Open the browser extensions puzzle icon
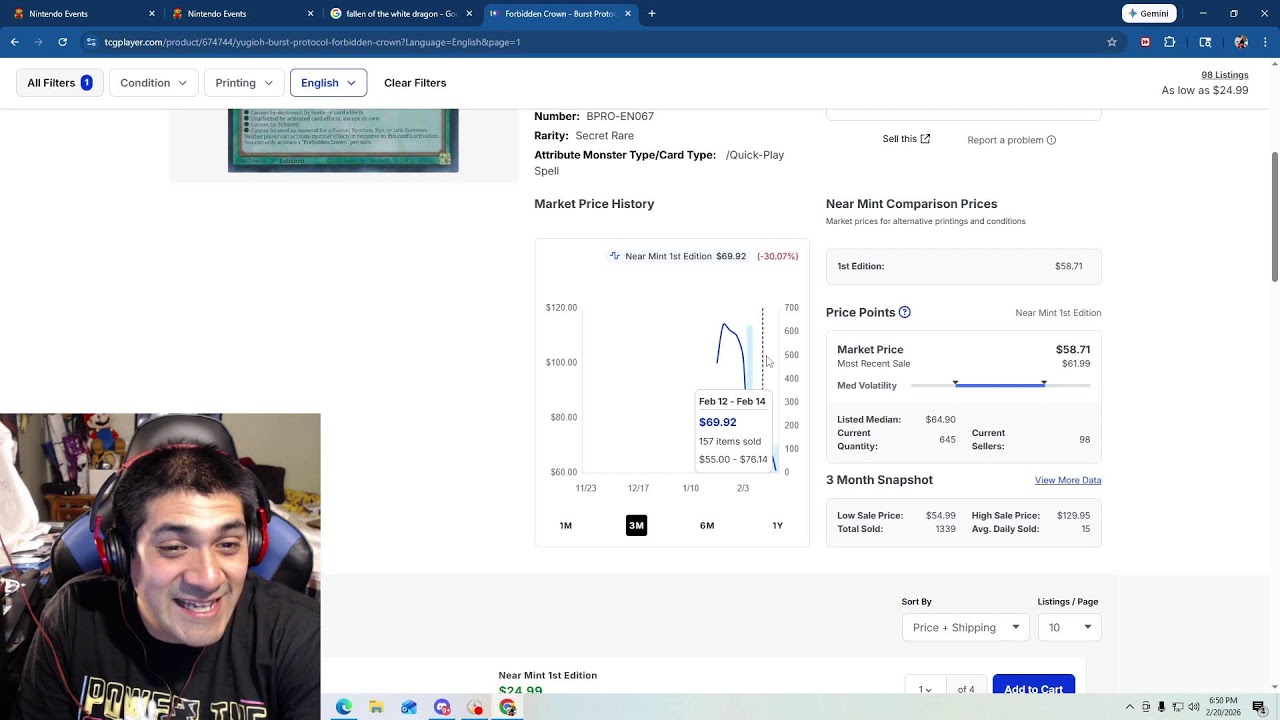 1169,42
